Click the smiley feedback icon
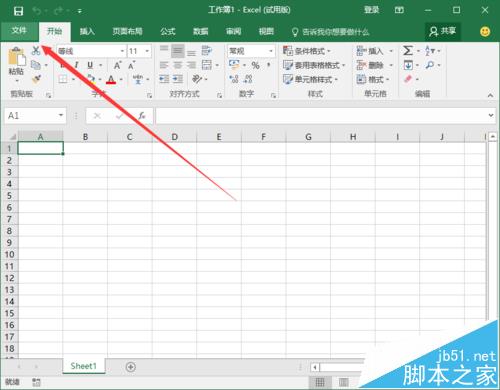Image resolution: width=500 pixels, height=390 pixels. tap(485, 31)
